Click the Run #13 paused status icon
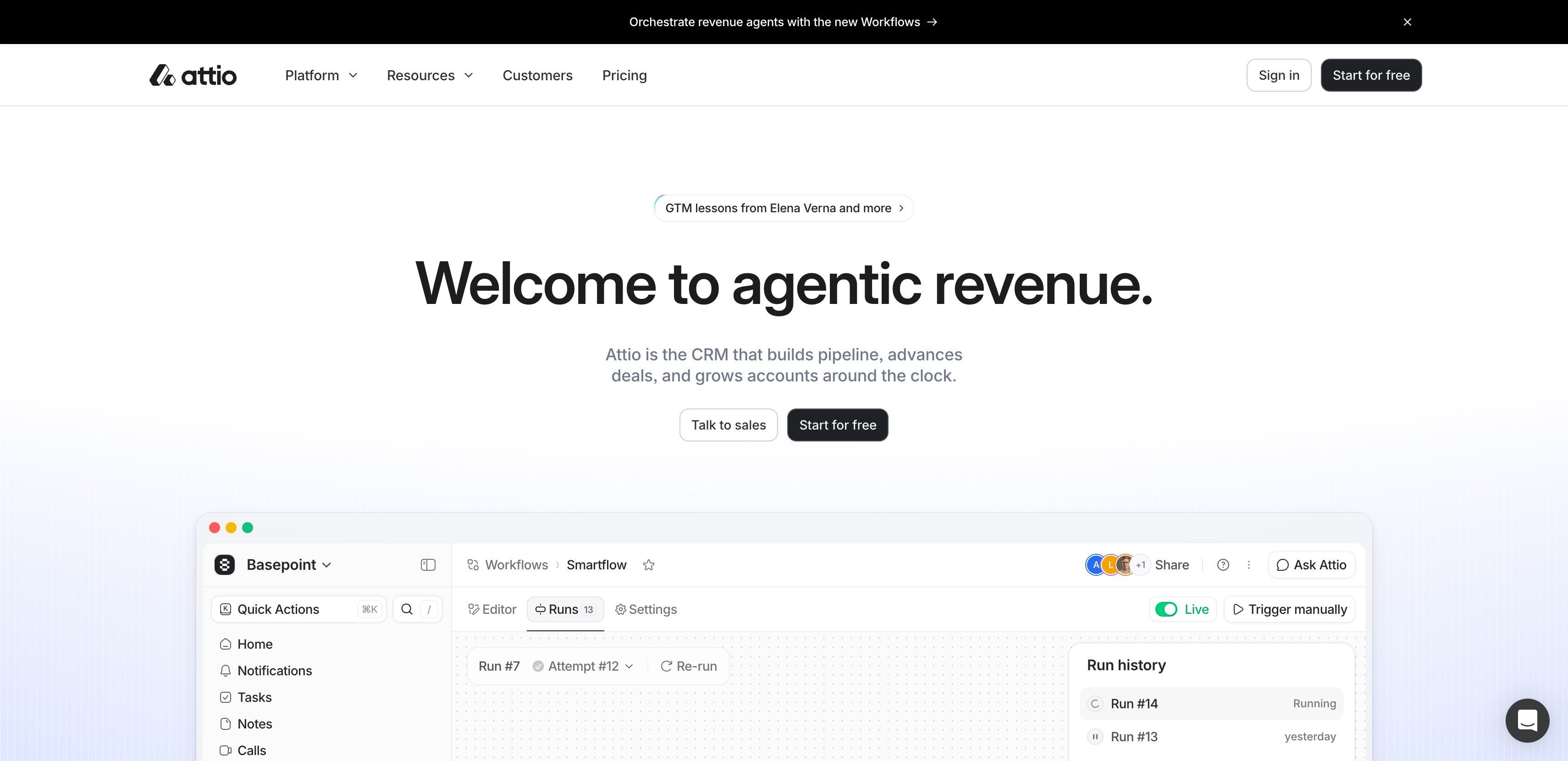 point(1095,737)
